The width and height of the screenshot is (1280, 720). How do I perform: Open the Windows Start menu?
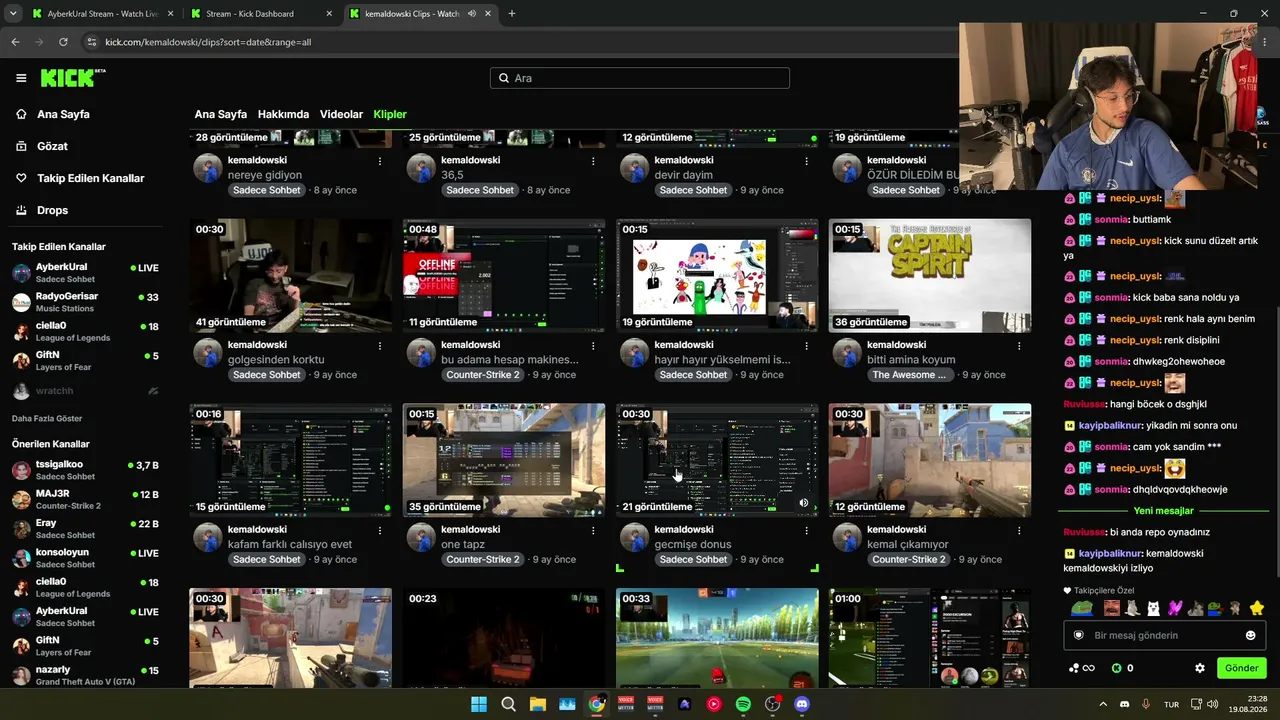click(479, 704)
